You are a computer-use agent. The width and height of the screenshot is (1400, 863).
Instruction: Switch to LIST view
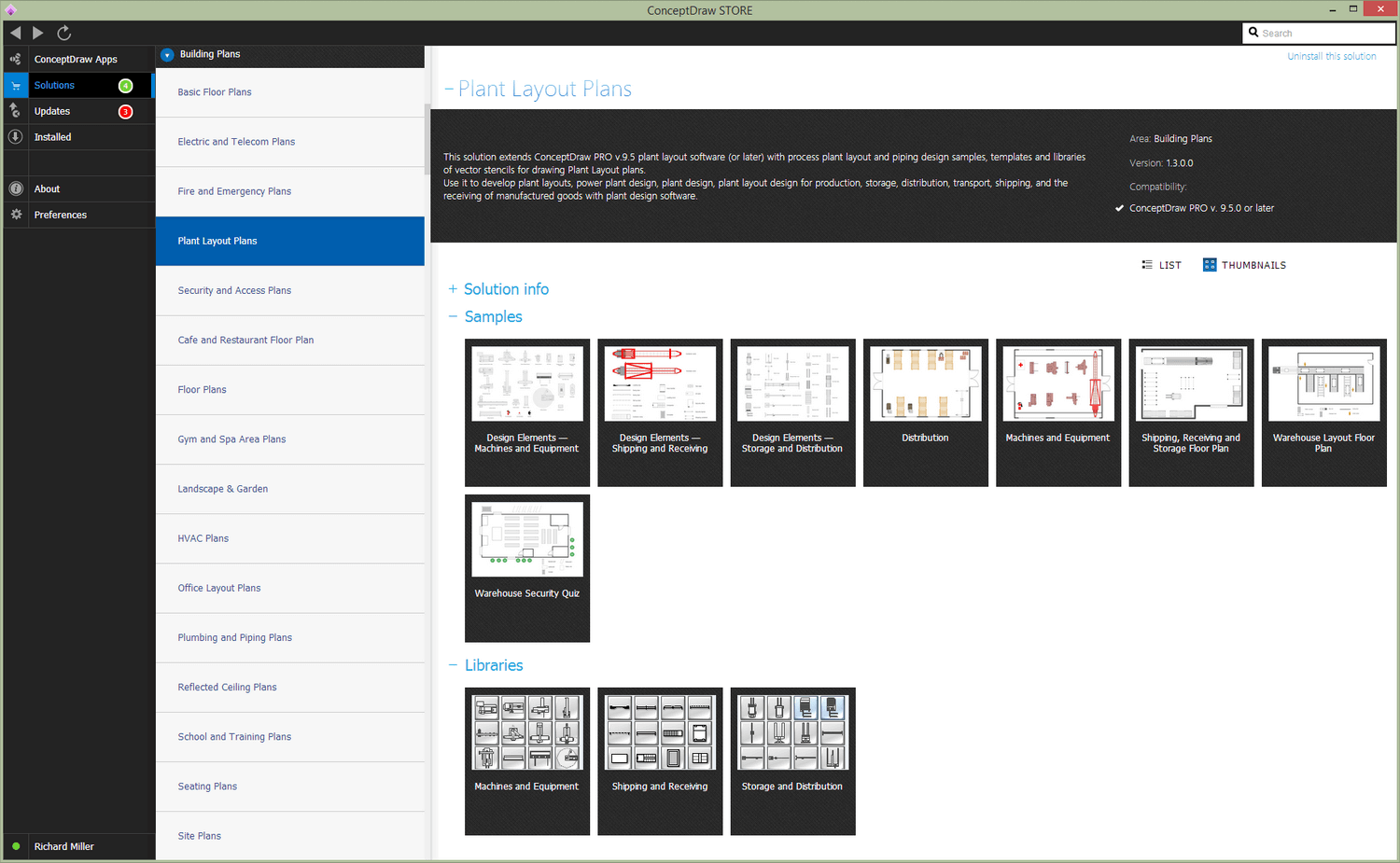[x=1161, y=265]
